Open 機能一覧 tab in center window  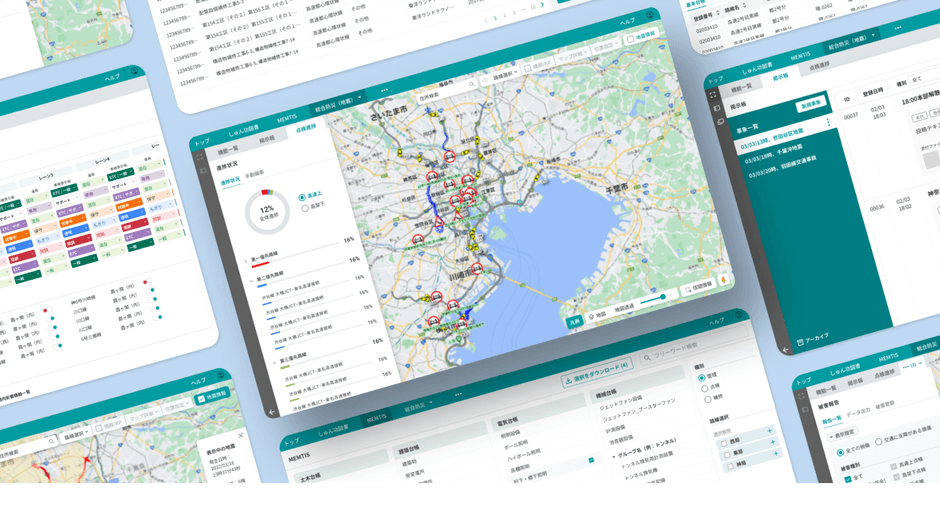coord(227,149)
